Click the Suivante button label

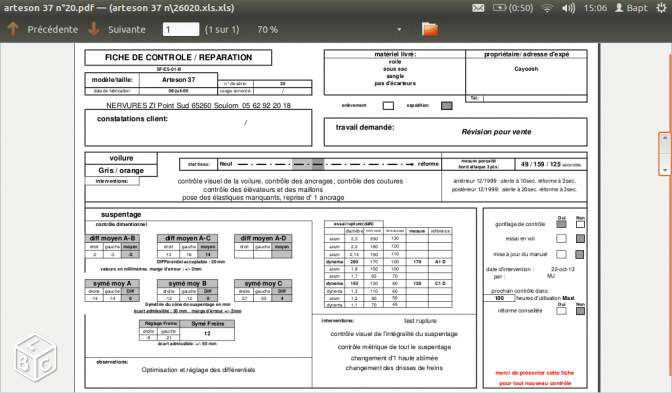click(x=127, y=30)
